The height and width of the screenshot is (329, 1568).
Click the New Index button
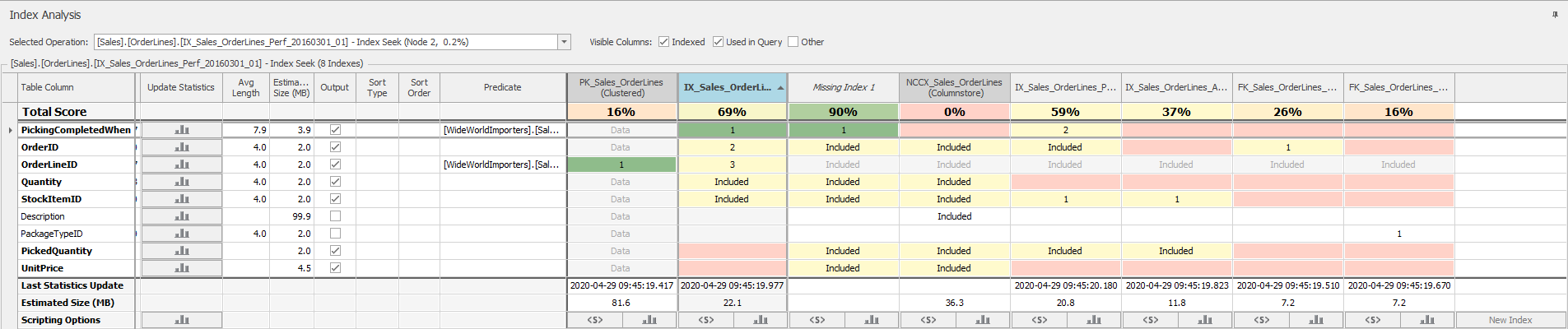click(x=1510, y=320)
